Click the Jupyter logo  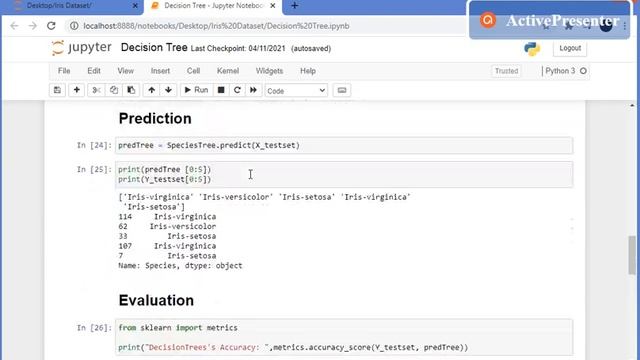click(81, 48)
